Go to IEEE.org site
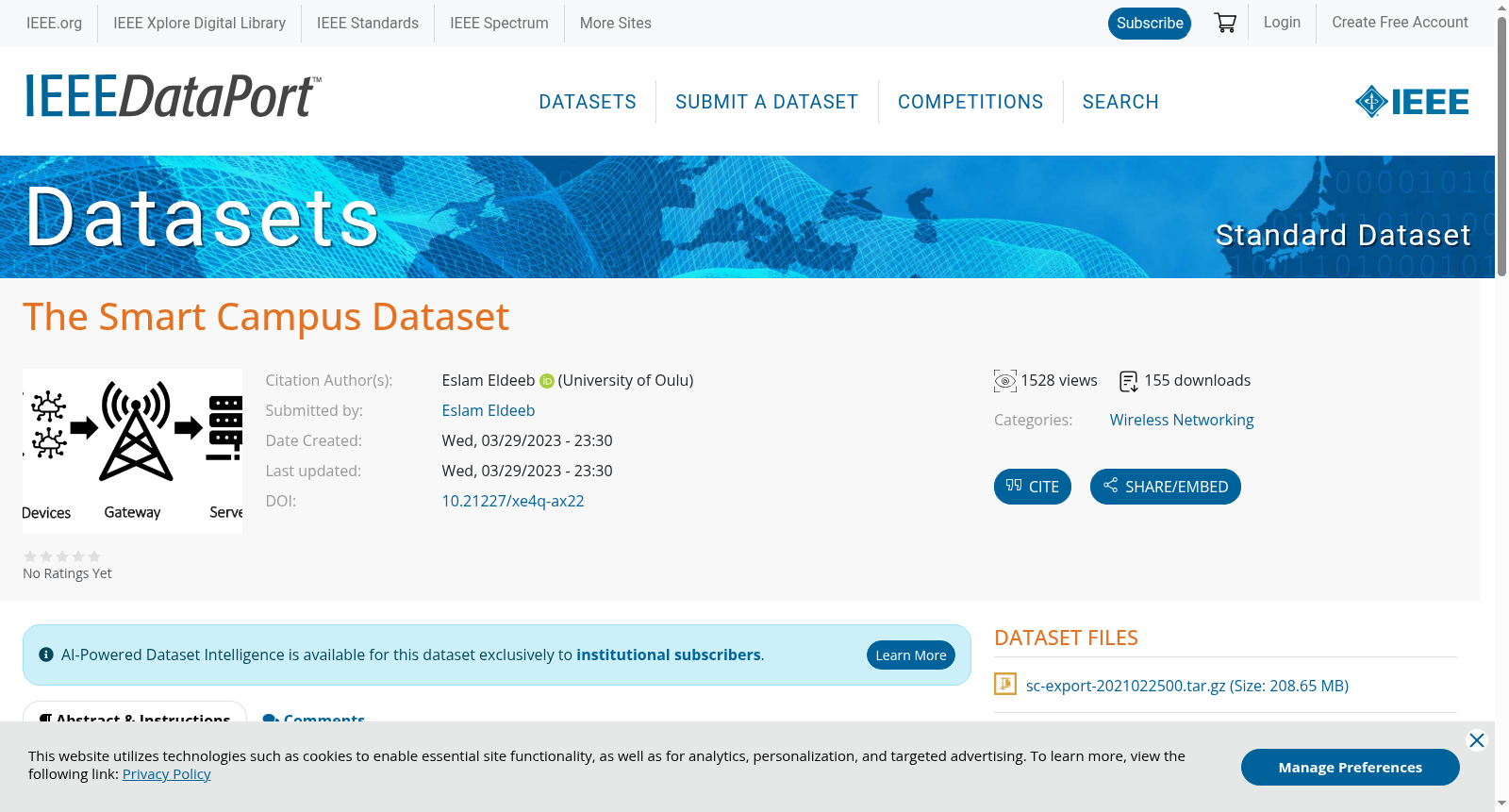 pyautogui.click(x=54, y=23)
